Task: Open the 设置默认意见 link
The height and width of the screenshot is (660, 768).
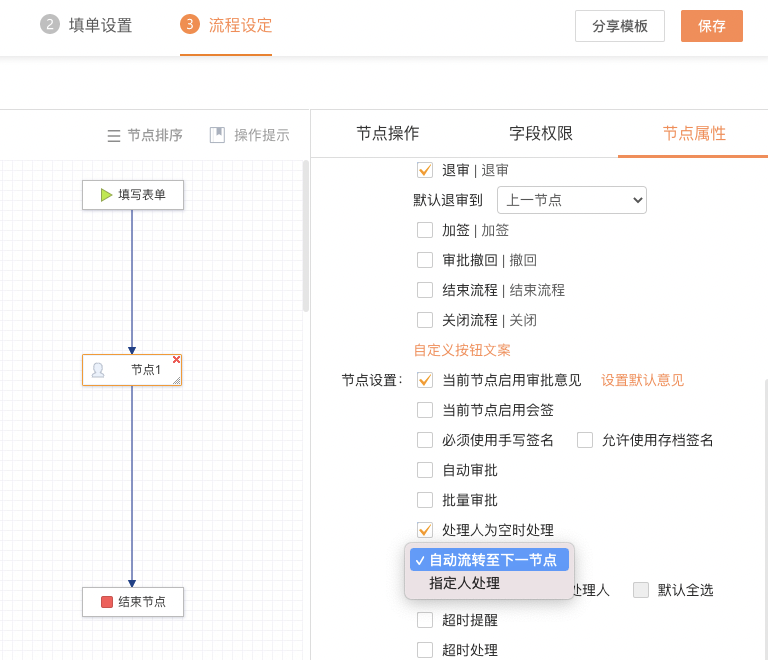Action: pos(642,380)
